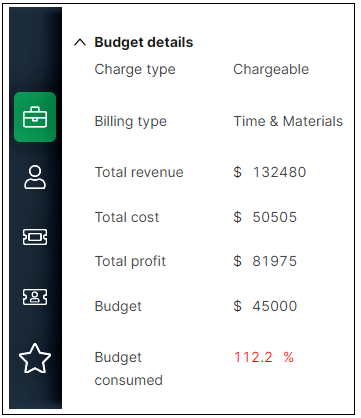Select the ticket icon in sidebar
The width and height of the screenshot is (361, 418).
pyautogui.click(x=35, y=237)
